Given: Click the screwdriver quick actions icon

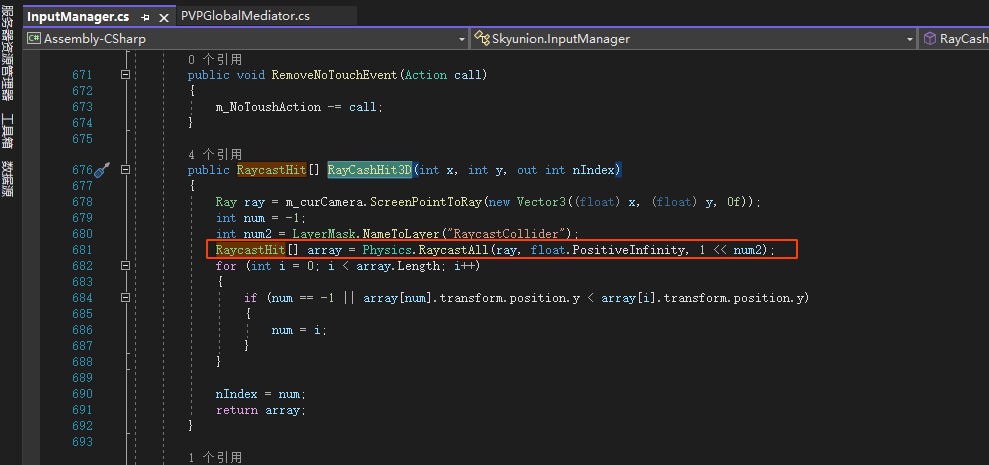Looking at the screenshot, I should tap(101, 170).
